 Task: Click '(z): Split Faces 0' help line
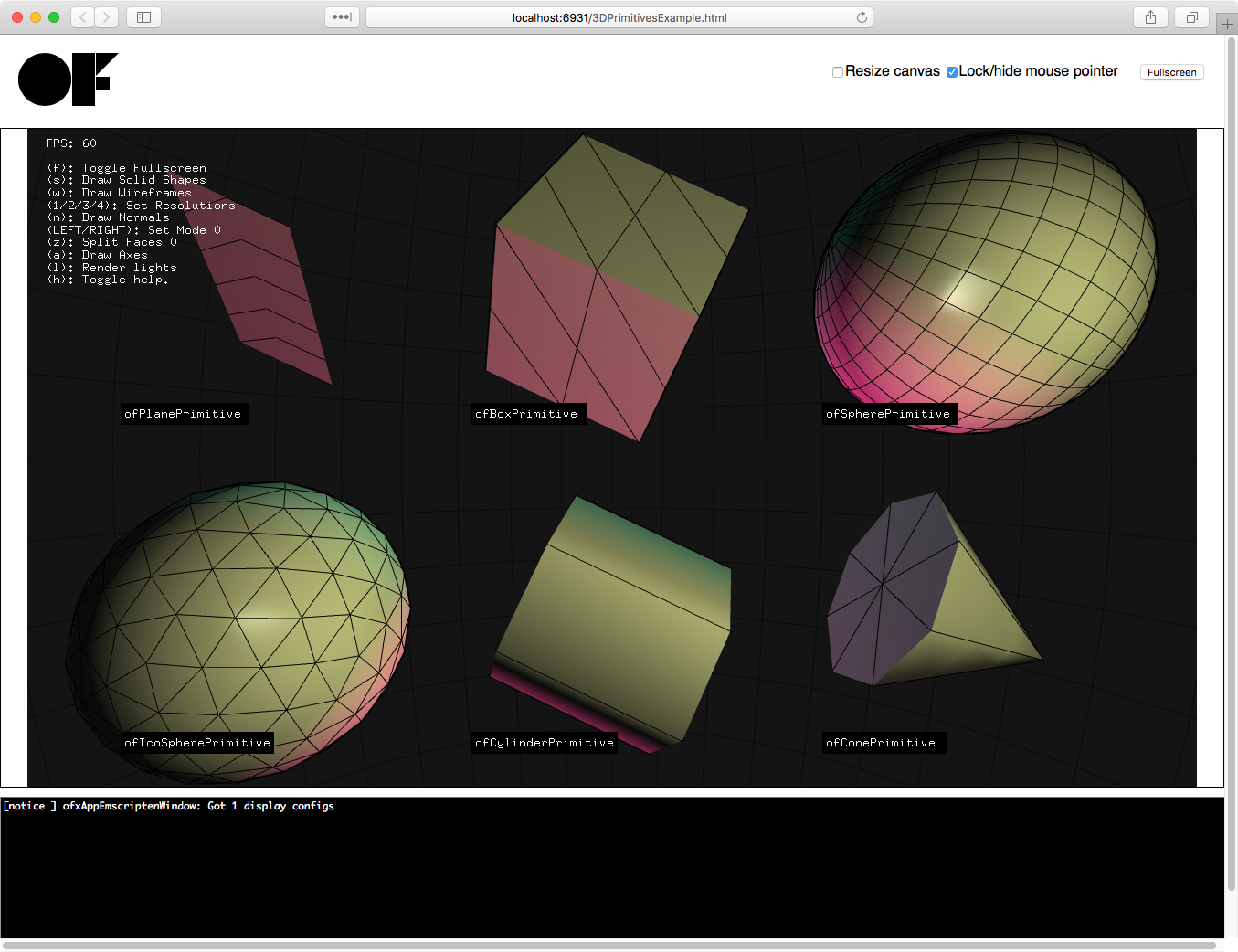pyautogui.click(x=111, y=242)
